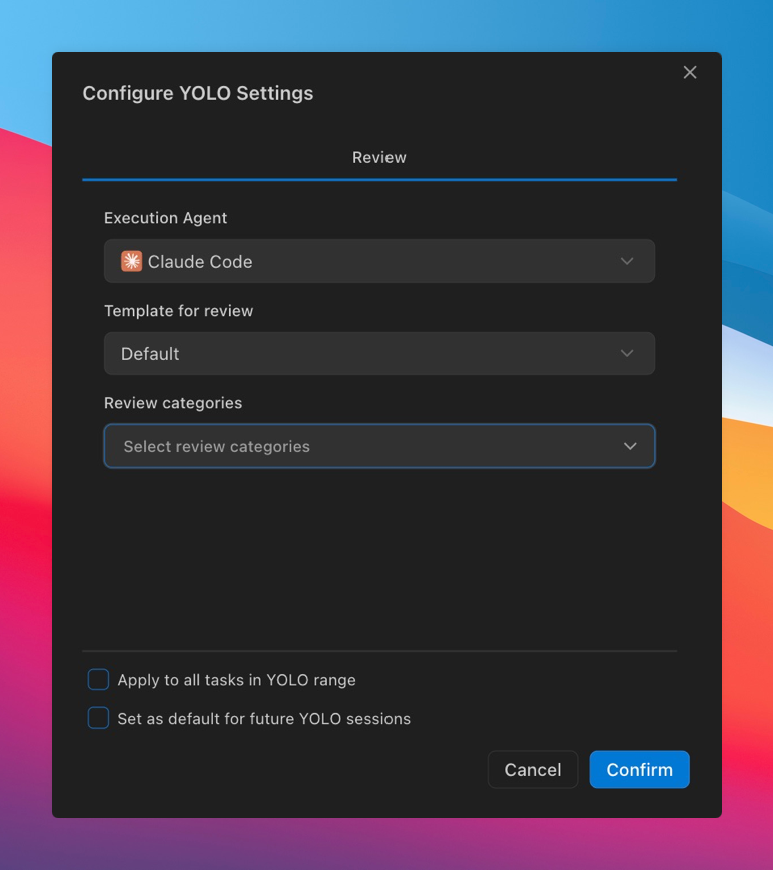Viewport: 773px width, 870px height.
Task: Click the Execution Agent dropdown chevron
Action: pyautogui.click(x=628, y=261)
